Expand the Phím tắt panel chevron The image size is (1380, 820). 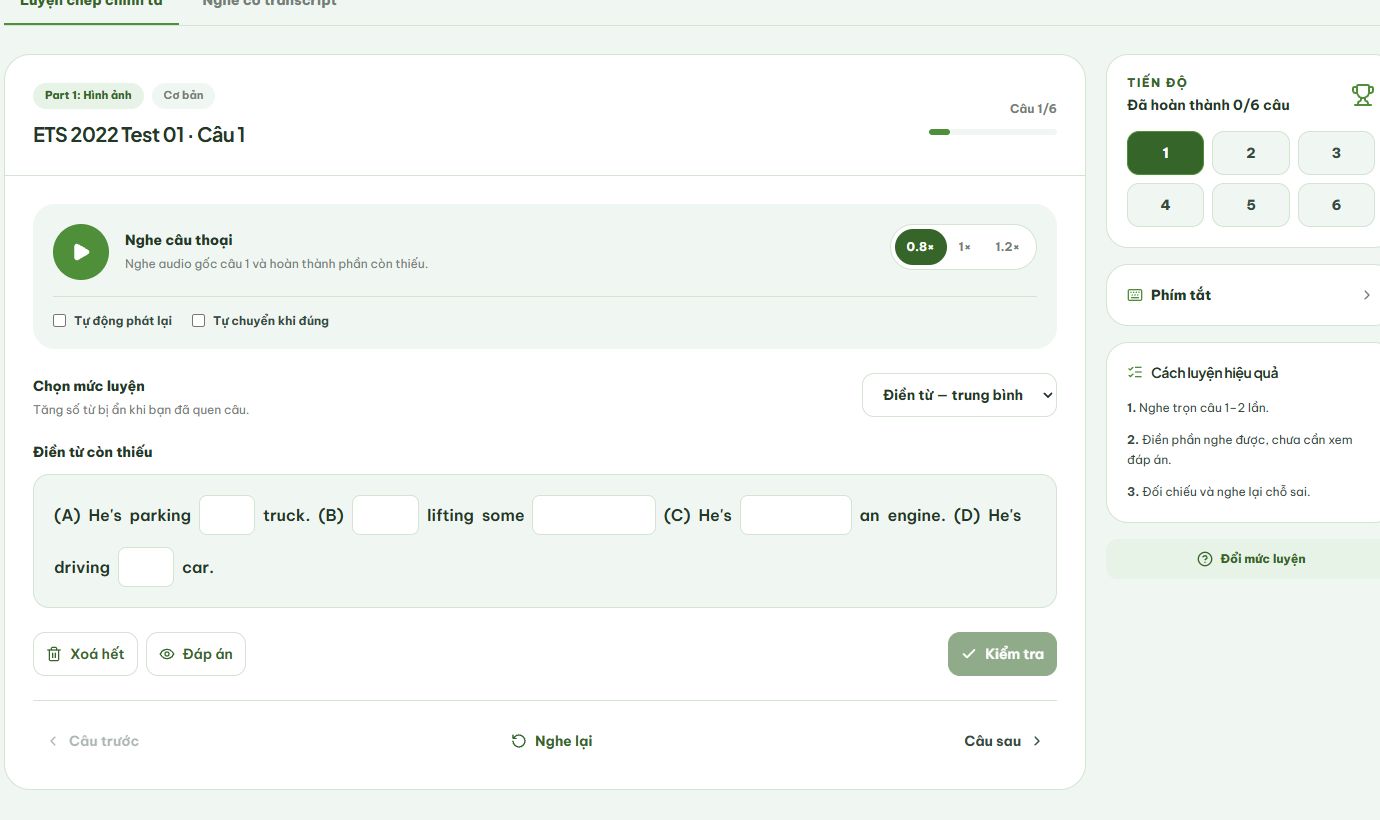tap(1366, 295)
